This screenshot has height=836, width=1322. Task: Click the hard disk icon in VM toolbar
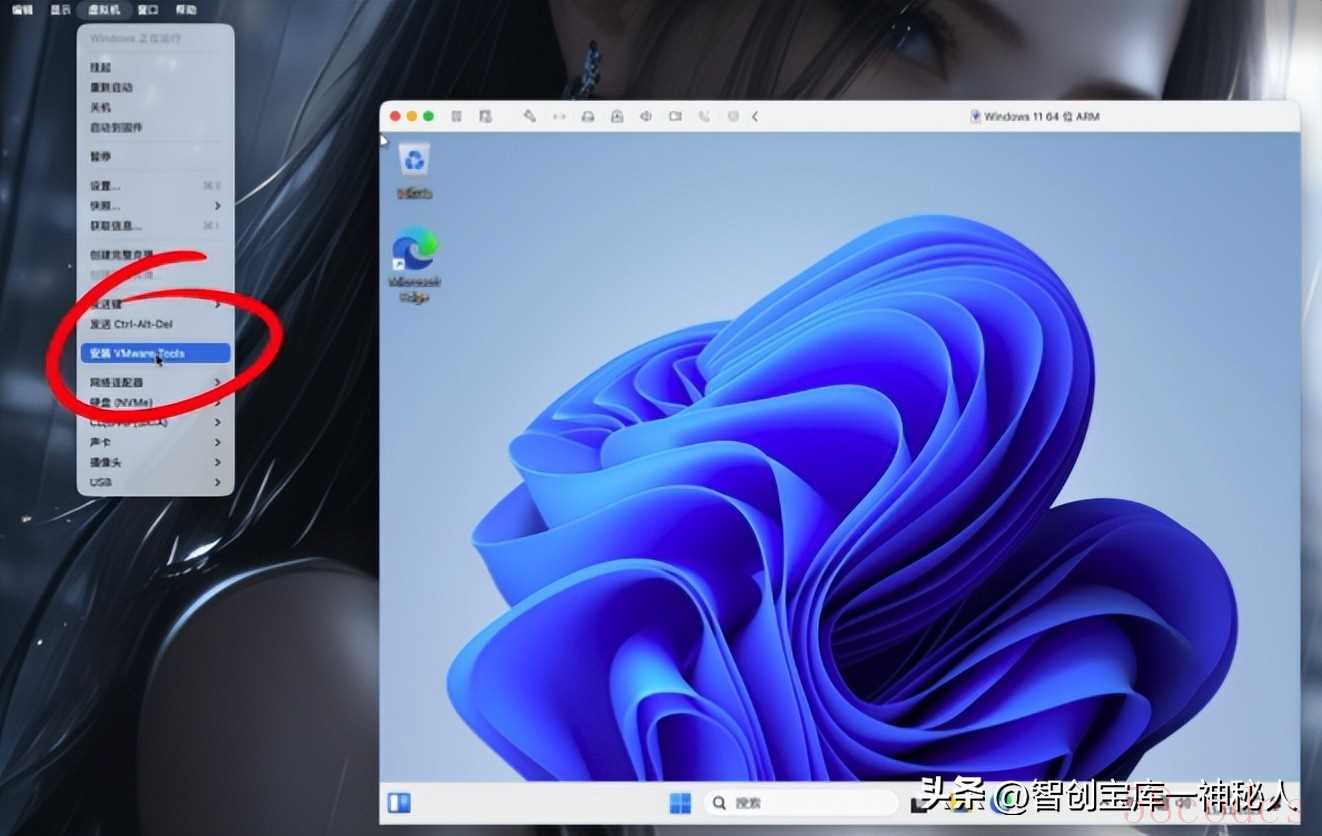588,117
